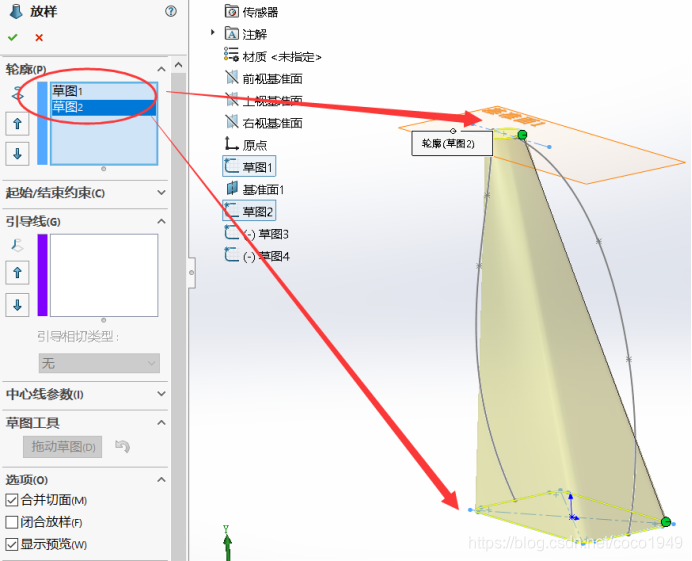Image resolution: width=692 pixels, height=561 pixels.
Task: Move guide curve down arrow button
Action: (18, 305)
